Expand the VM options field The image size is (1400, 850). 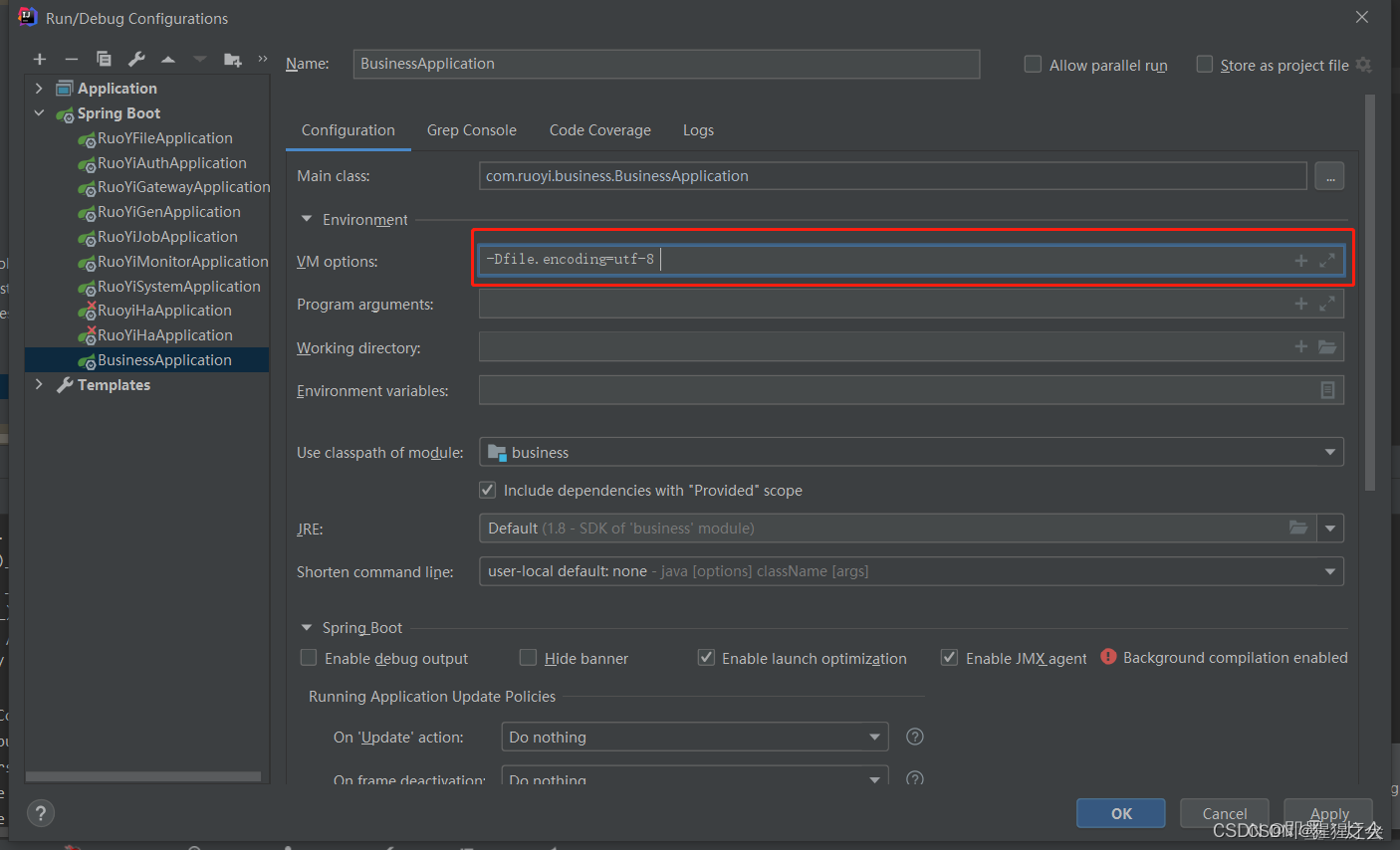click(1327, 261)
